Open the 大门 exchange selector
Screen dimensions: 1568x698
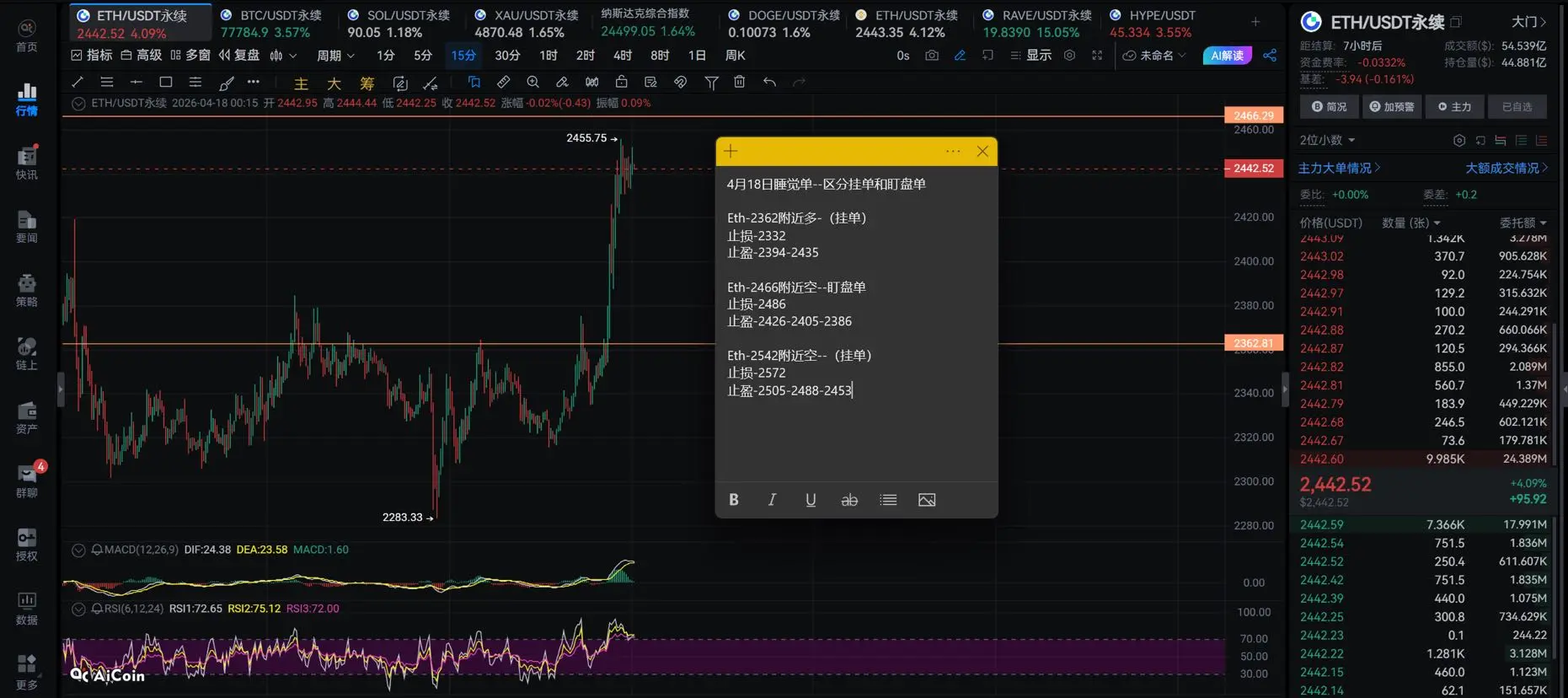(1529, 22)
